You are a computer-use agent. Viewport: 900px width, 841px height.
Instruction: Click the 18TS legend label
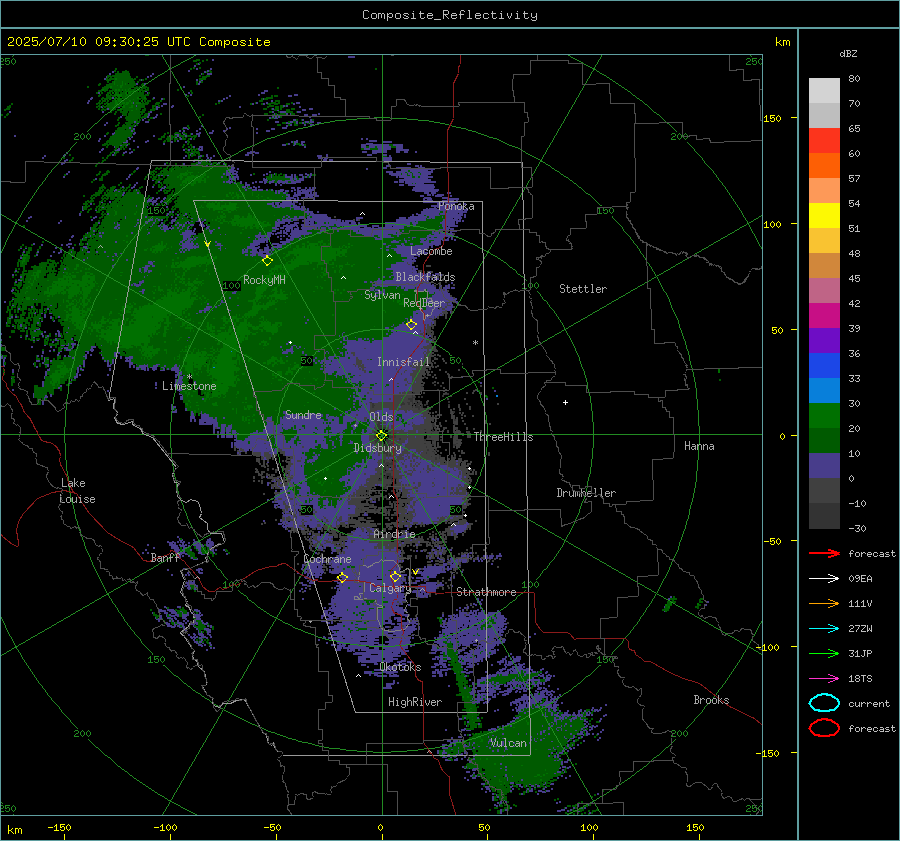pos(860,679)
